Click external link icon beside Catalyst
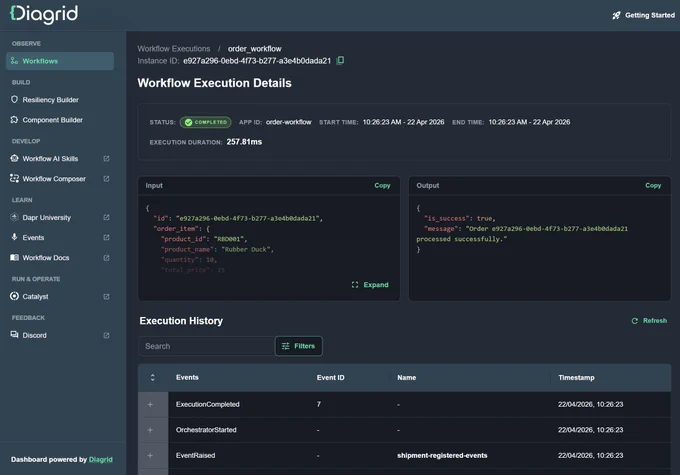680x475 pixels. click(x=106, y=297)
